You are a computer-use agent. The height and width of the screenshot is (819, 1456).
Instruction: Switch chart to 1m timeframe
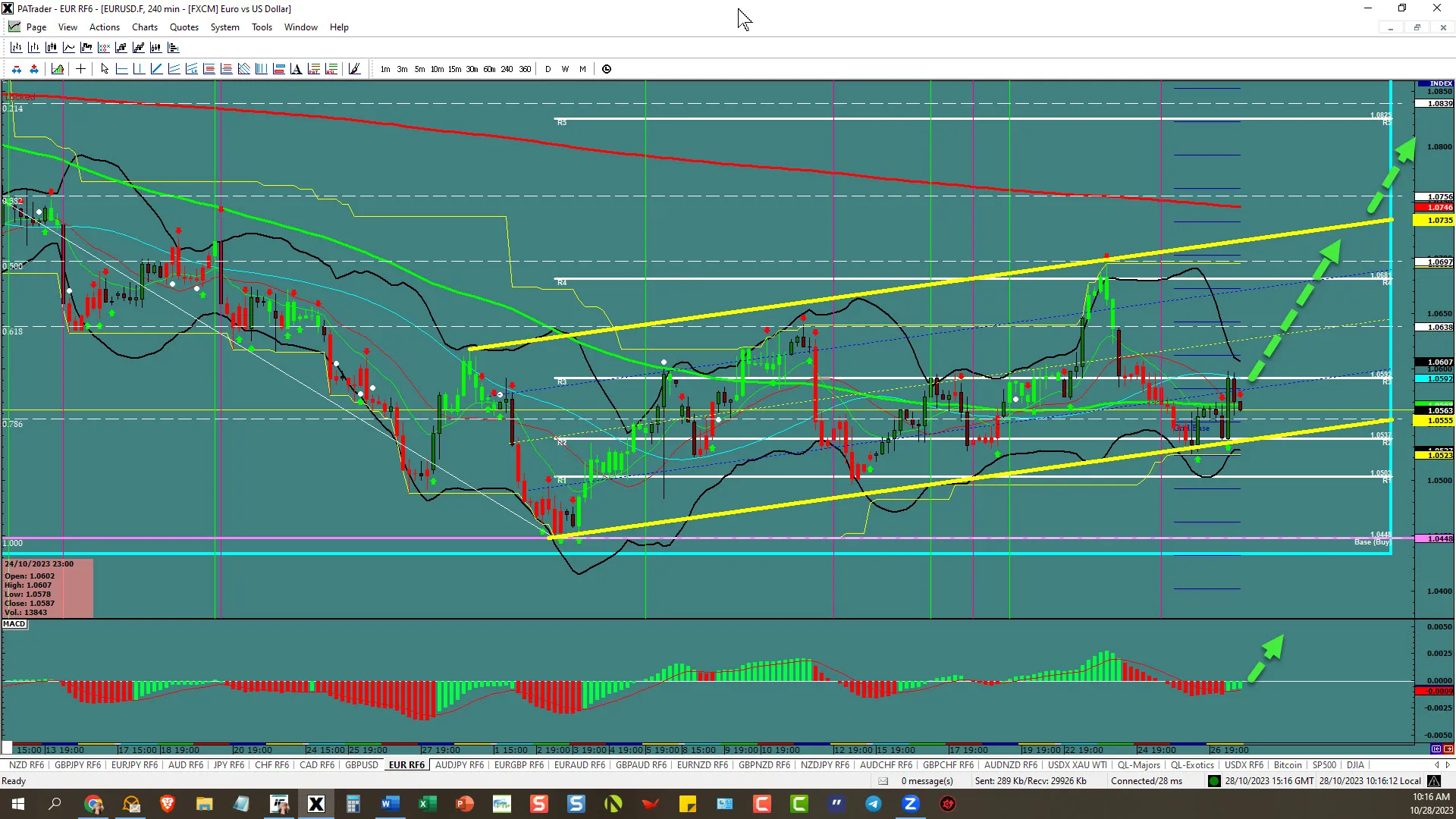[x=385, y=69]
